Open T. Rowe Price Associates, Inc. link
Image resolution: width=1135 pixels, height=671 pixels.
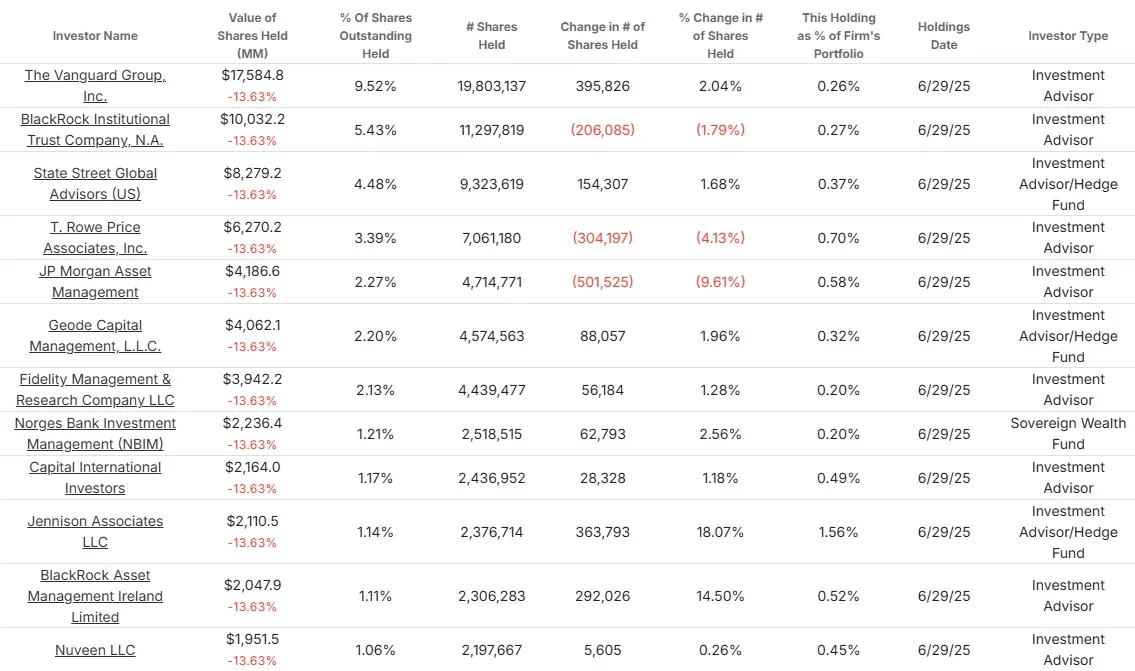[95, 237]
